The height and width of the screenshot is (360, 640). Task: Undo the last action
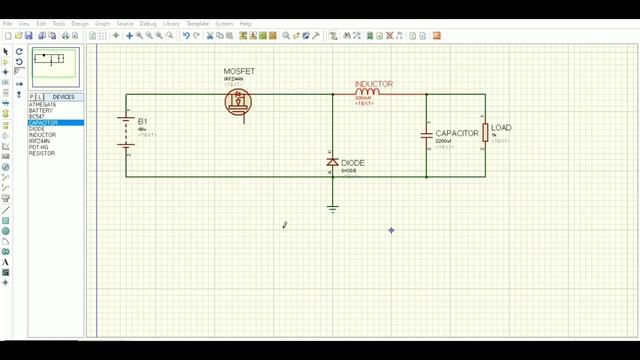(186, 36)
